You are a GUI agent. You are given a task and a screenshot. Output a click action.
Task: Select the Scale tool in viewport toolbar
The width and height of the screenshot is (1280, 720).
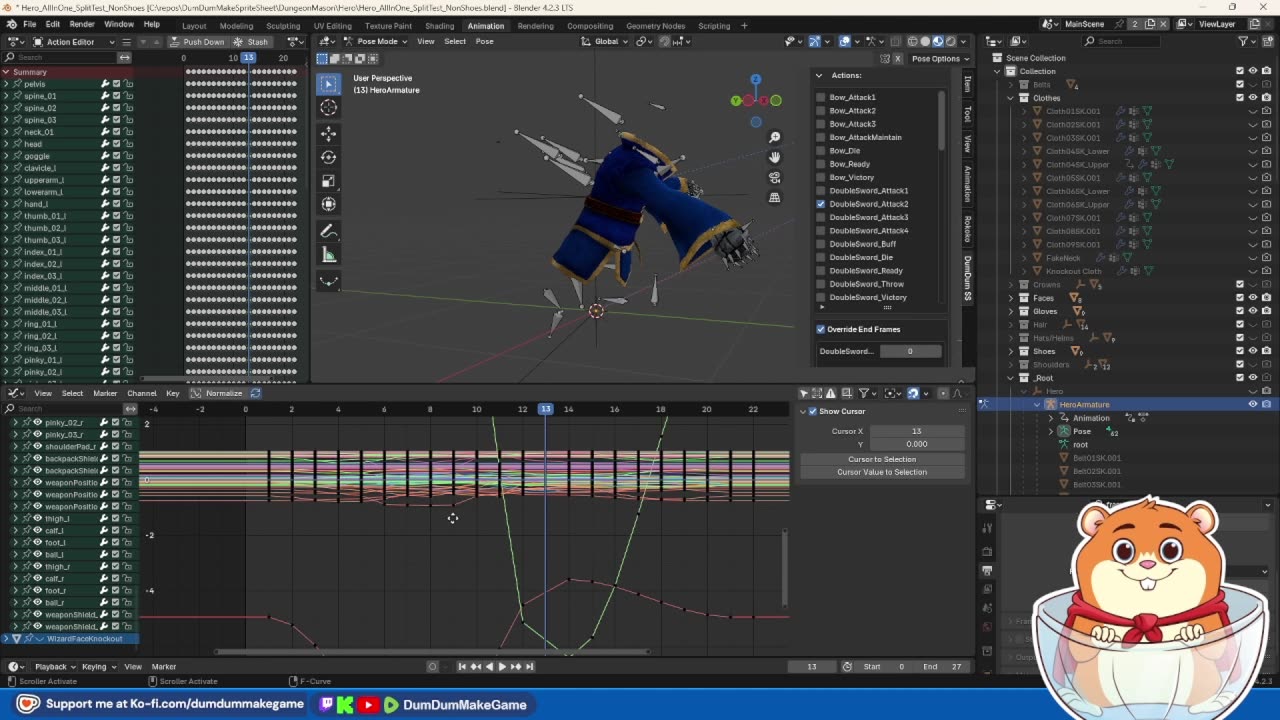328,181
